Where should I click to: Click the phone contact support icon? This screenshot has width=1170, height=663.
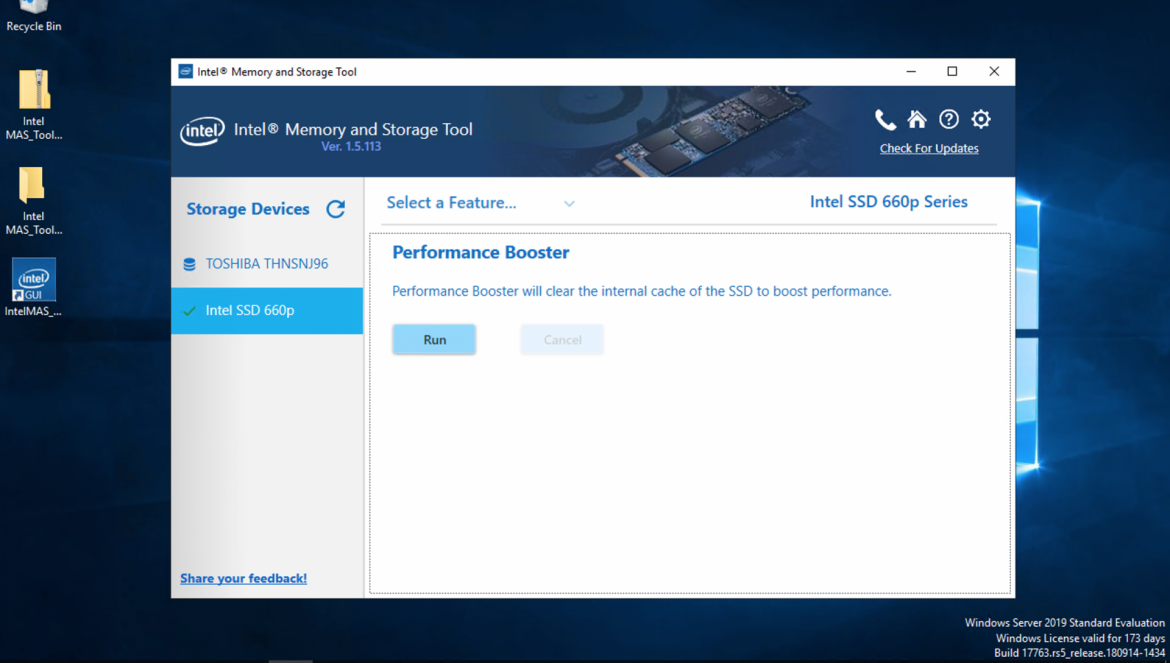[885, 119]
